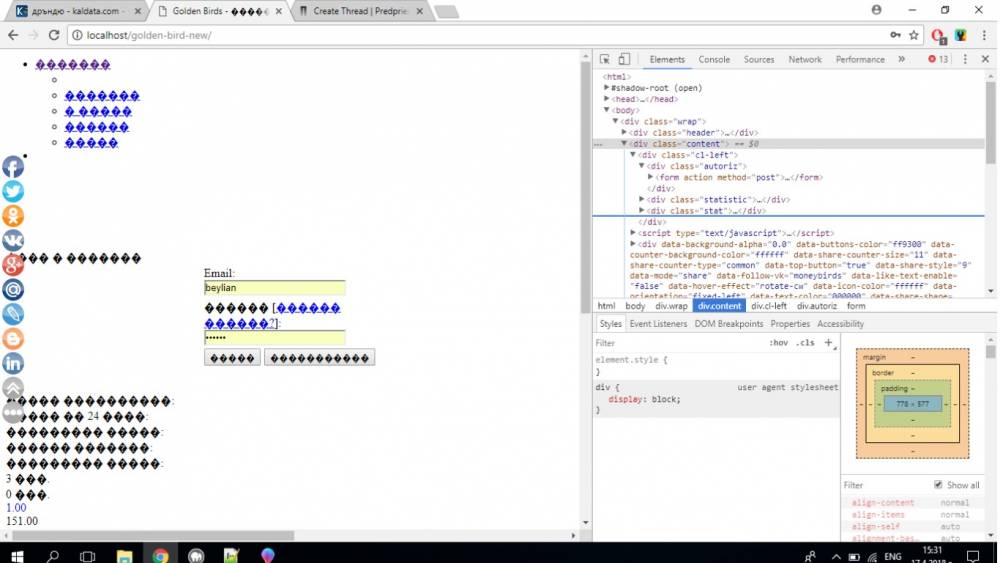Click the saved password key icon

[895, 35]
